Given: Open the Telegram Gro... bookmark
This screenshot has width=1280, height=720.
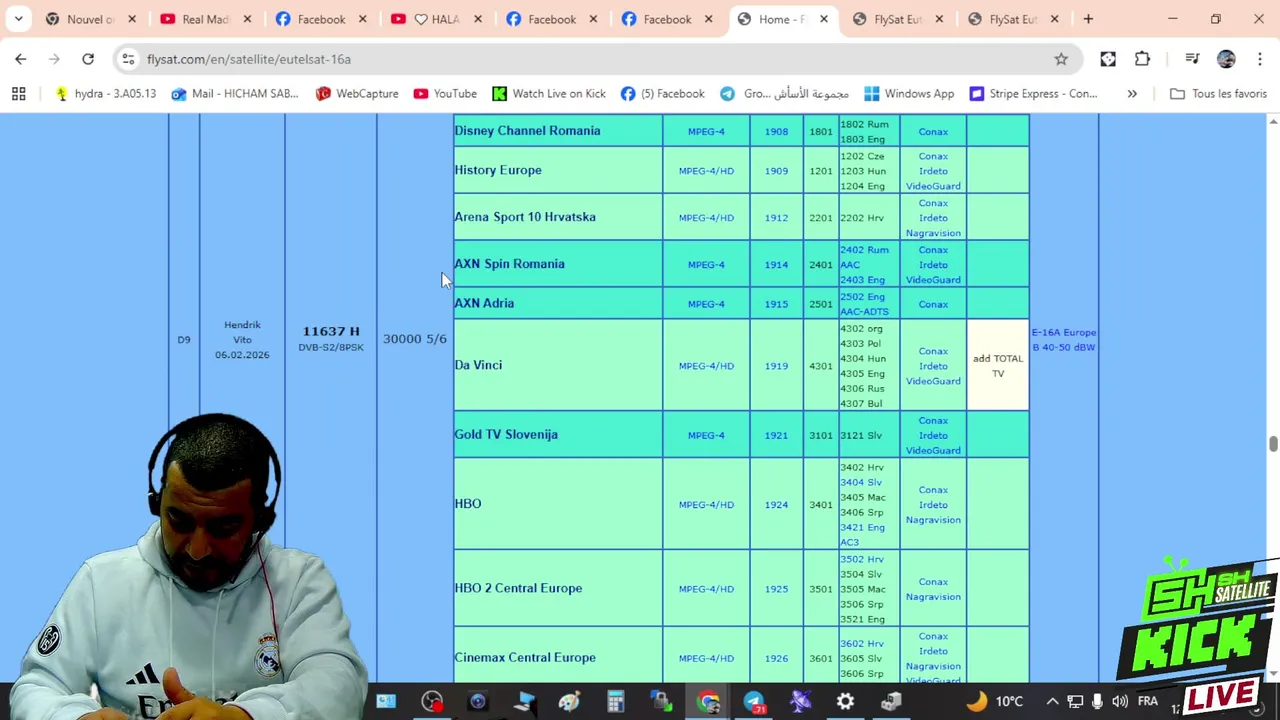Looking at the screenshot, I should tap(784, 93).
